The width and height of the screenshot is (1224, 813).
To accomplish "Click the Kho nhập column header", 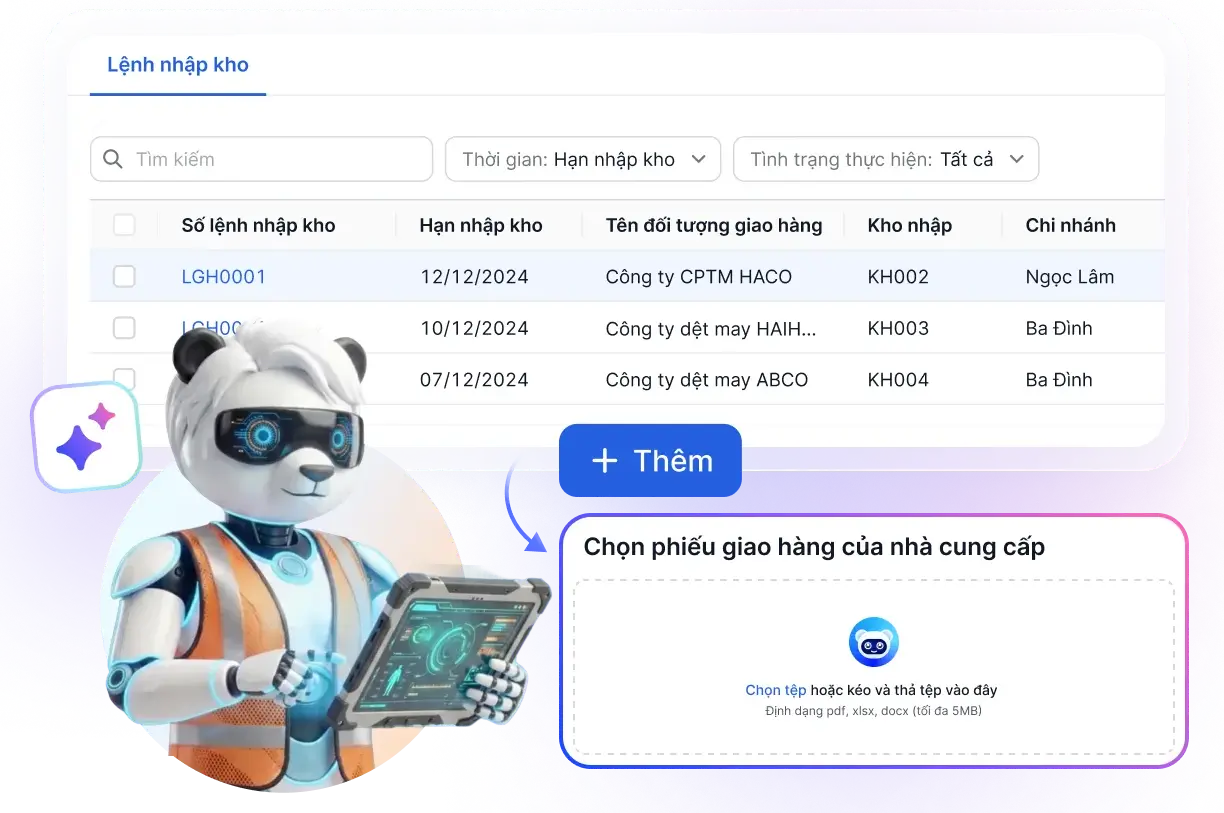I will point(910,225).
